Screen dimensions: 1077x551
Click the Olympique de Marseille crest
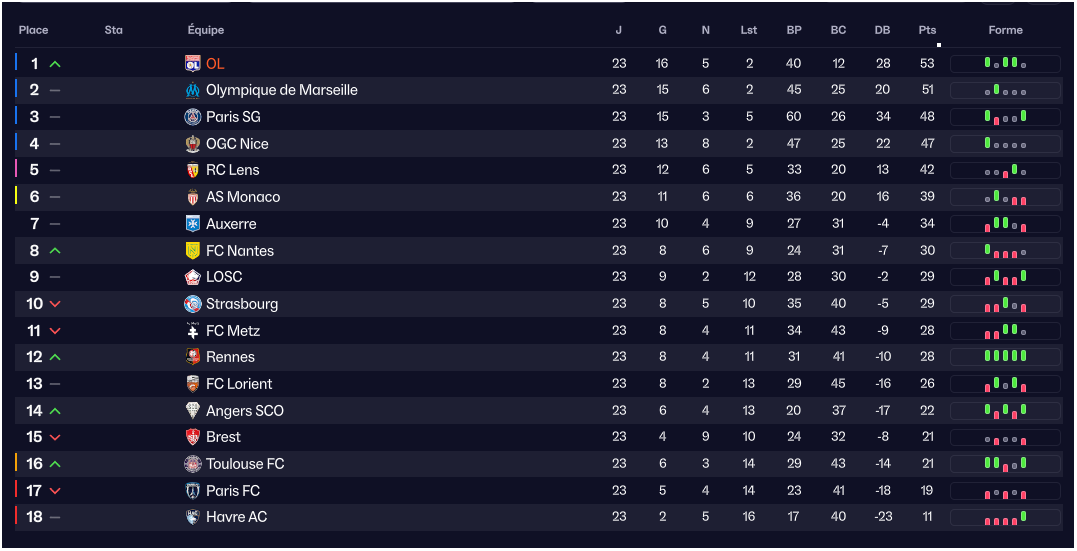coord(193,90)
